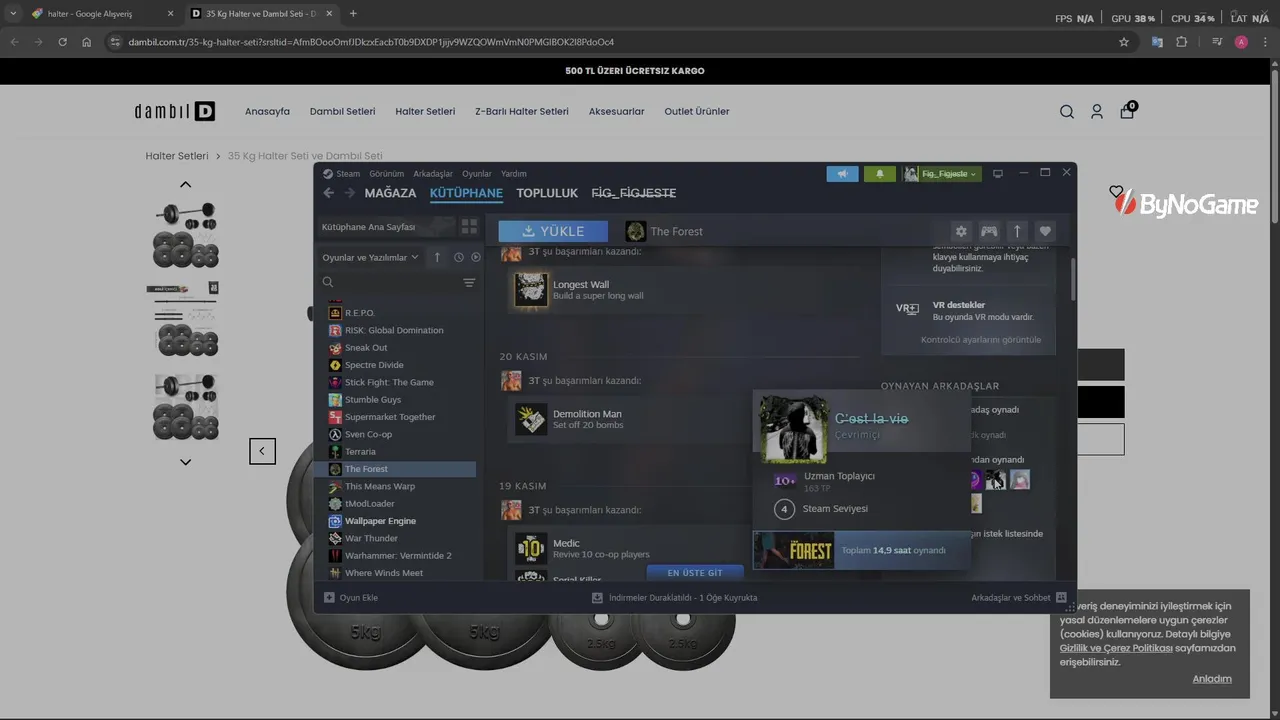
Task: Click the Demolition Man achievement icon
Action: pos(531,419)
